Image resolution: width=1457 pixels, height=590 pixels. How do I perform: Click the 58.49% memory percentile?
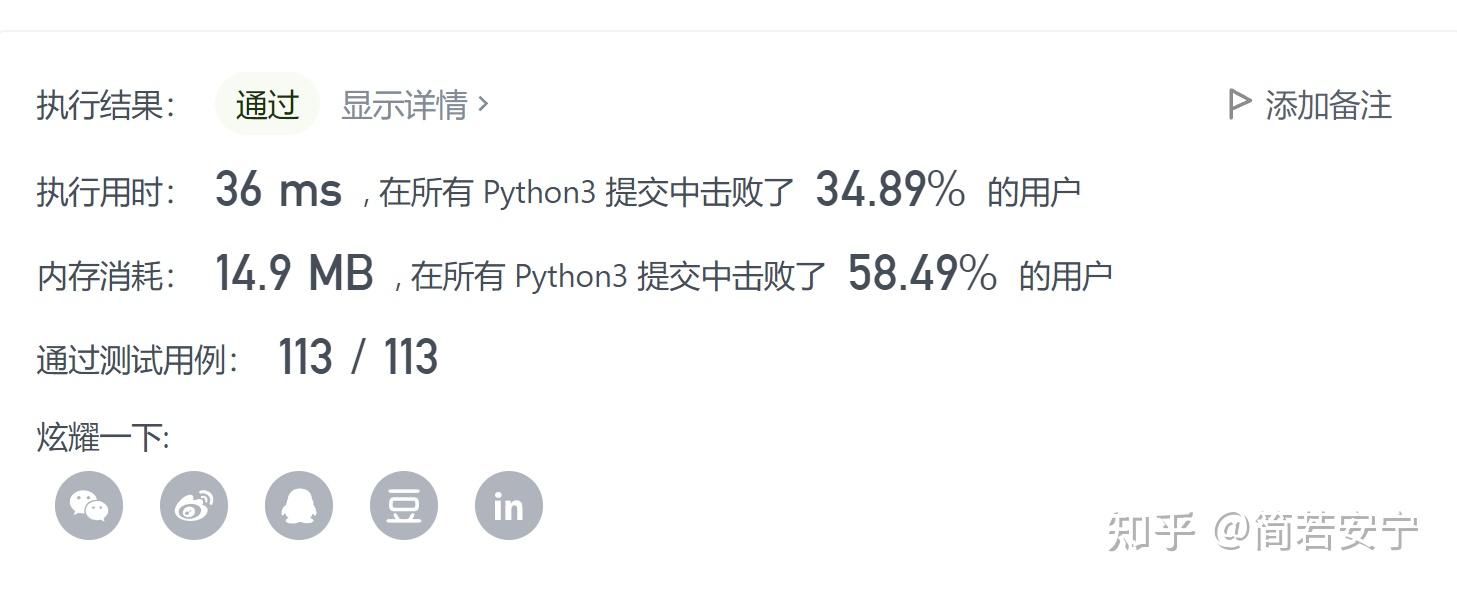pos(922,274)
